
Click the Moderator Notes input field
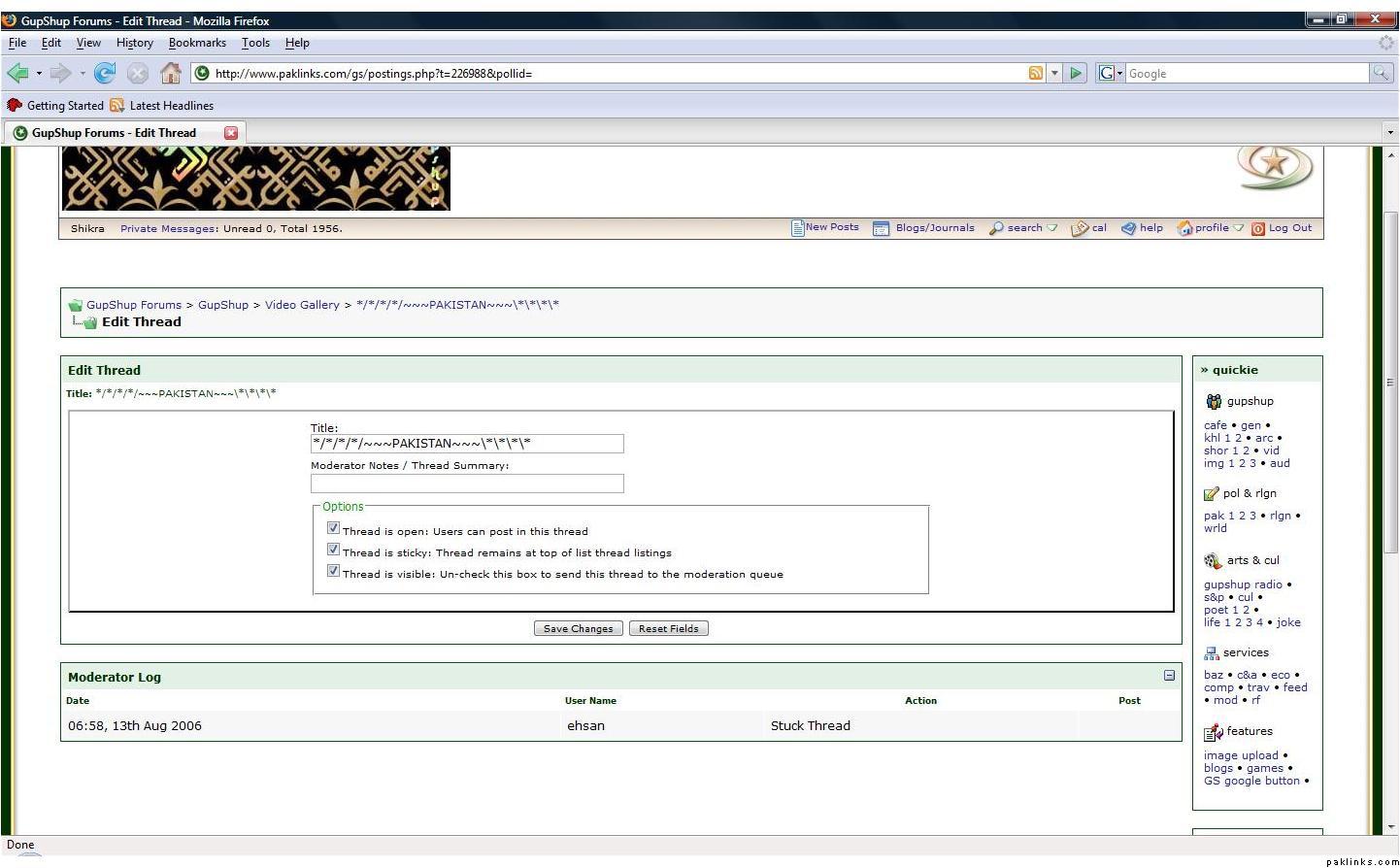point(467,484)
